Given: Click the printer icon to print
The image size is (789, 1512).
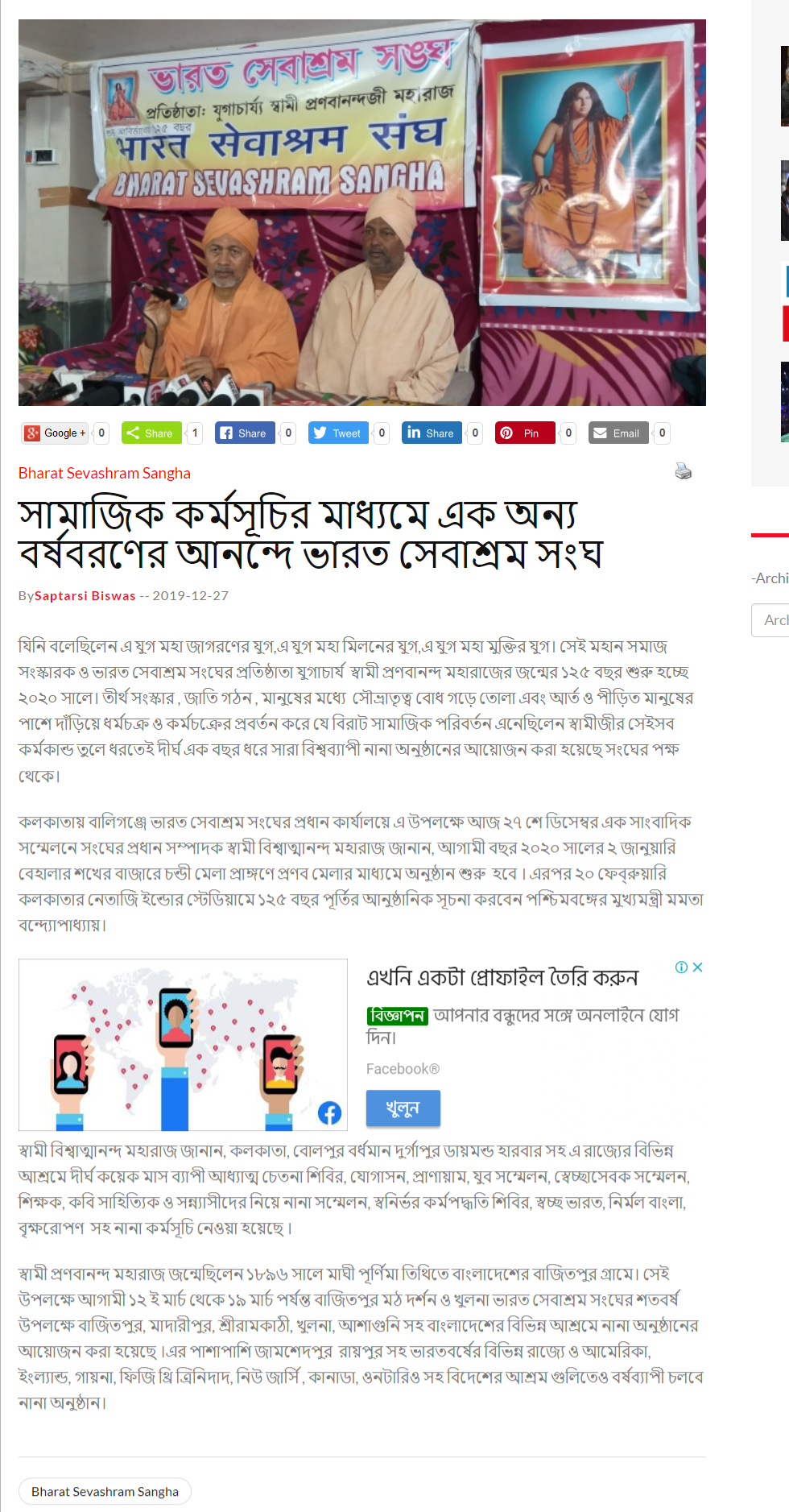Looking at the screenshot, I should [684, 471].
